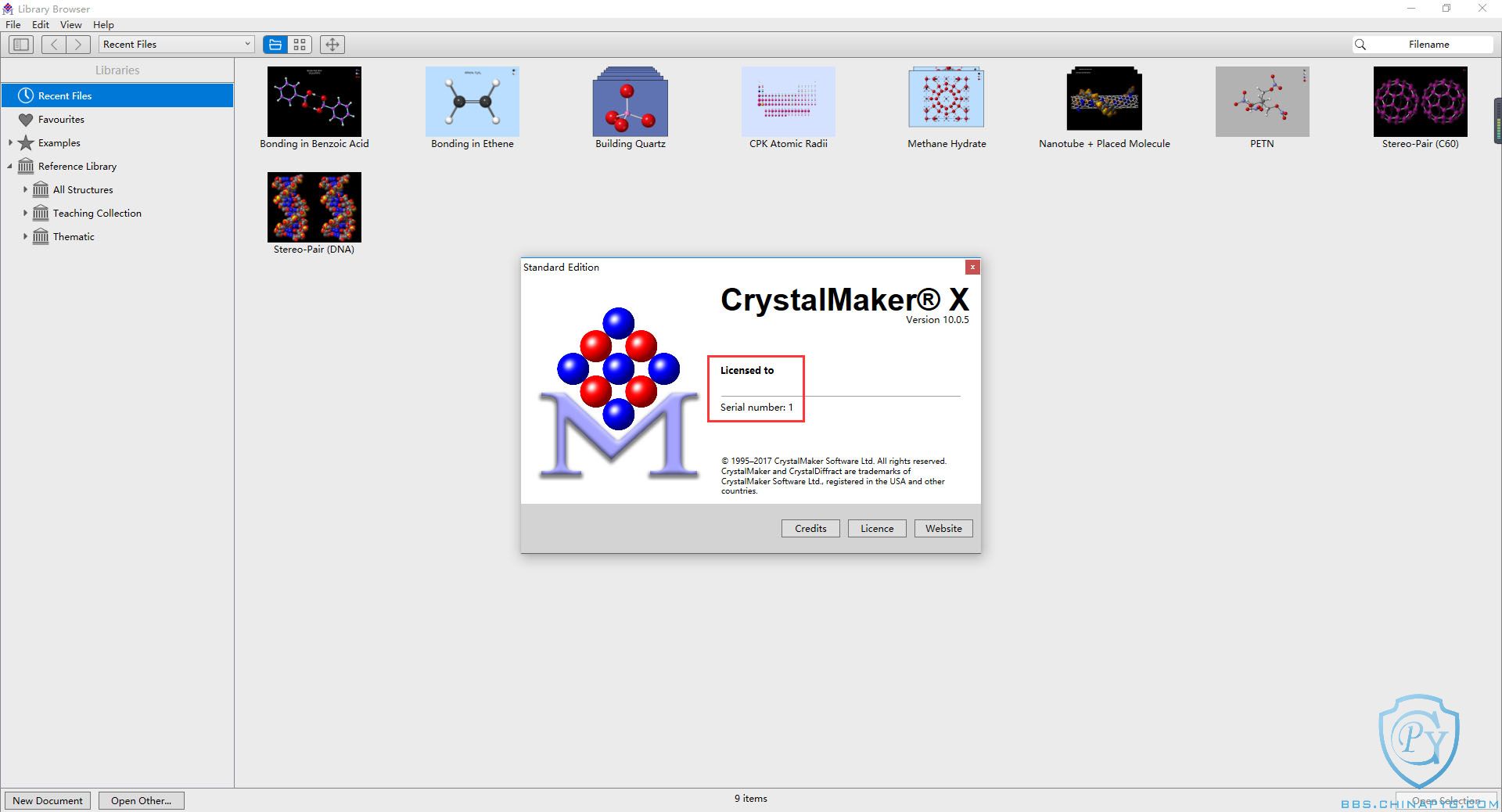Click the move/arrange arrows toolbar icon
The image size is (1502, 812).
(332, 45)
